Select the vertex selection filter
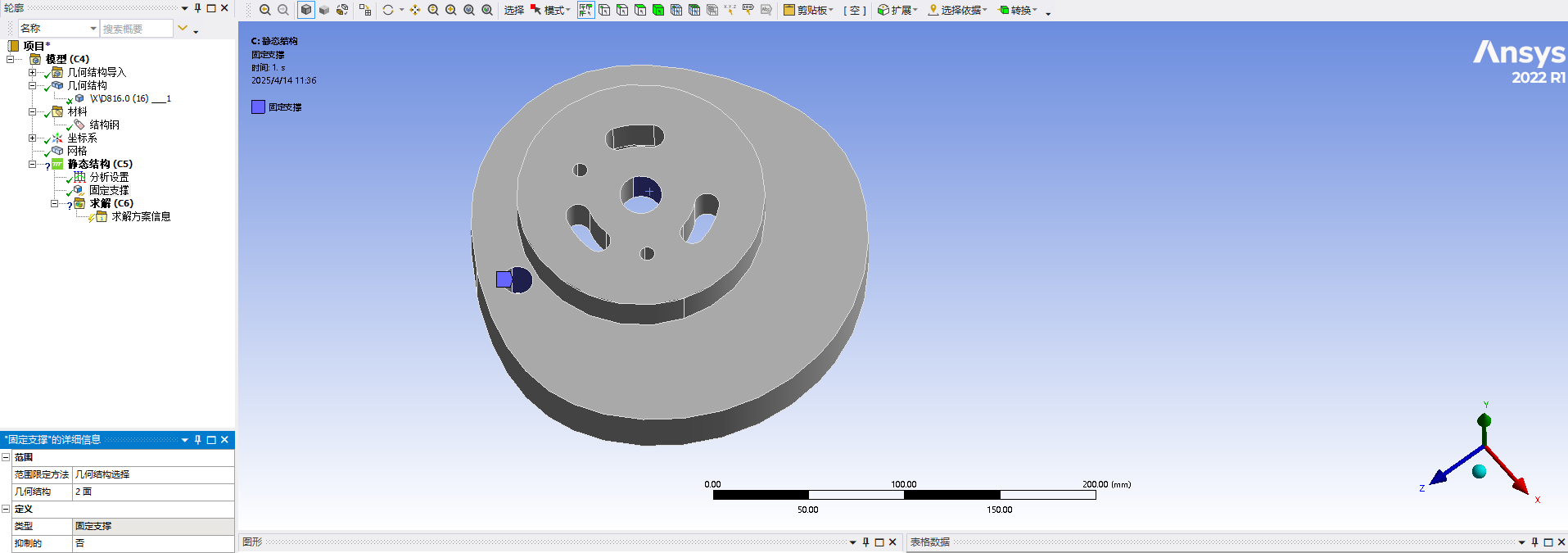Screen dimensions: 1568x553 (x=604, y=10)
